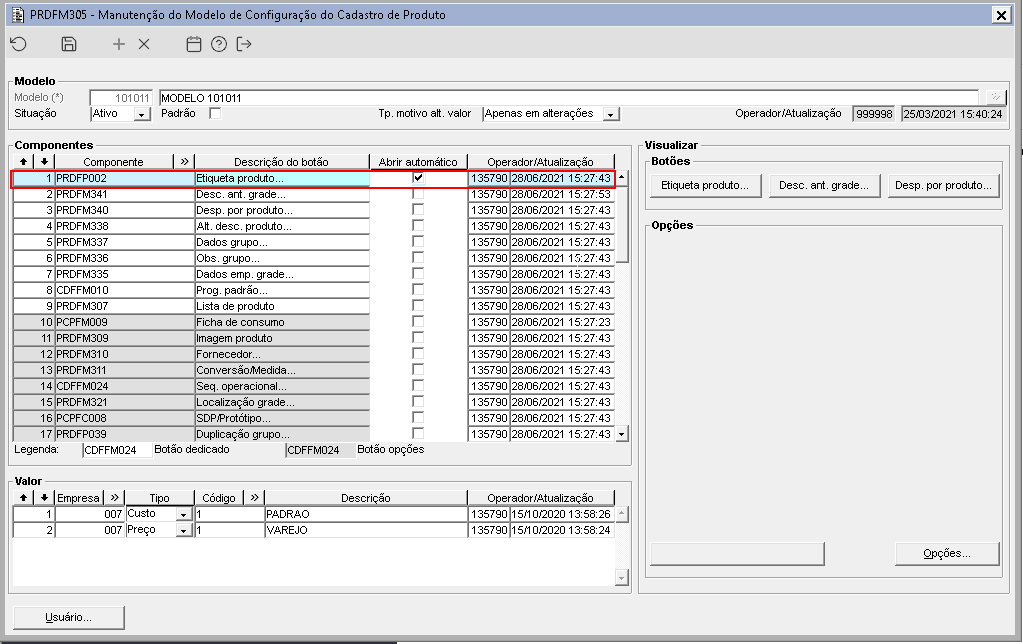Select component cell CDFFM010
Image resolution: width=1023 pixels, height=644 pixels.
[124, 290]
